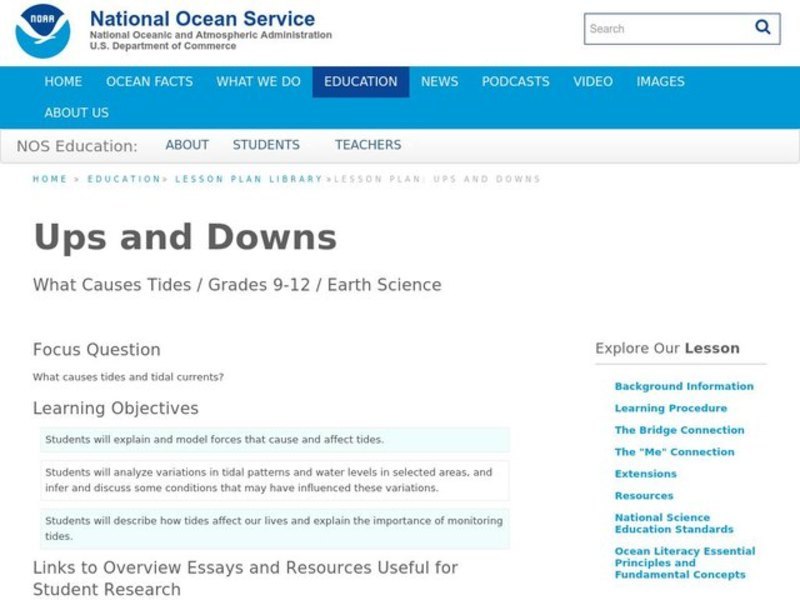Image resolution: width=800 pixels, height=600 pixels.
Task: Open the EDUCATION menu item
Action: coord(360,82)
